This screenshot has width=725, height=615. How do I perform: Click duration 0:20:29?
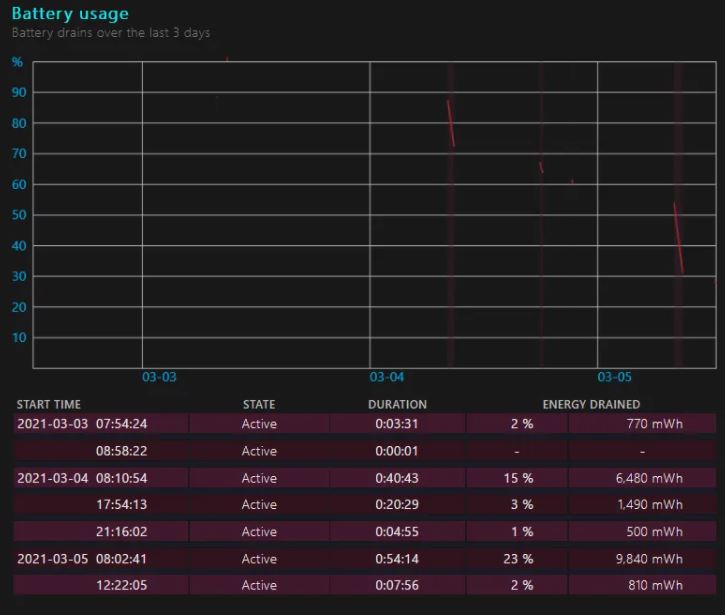click(397, 504)
